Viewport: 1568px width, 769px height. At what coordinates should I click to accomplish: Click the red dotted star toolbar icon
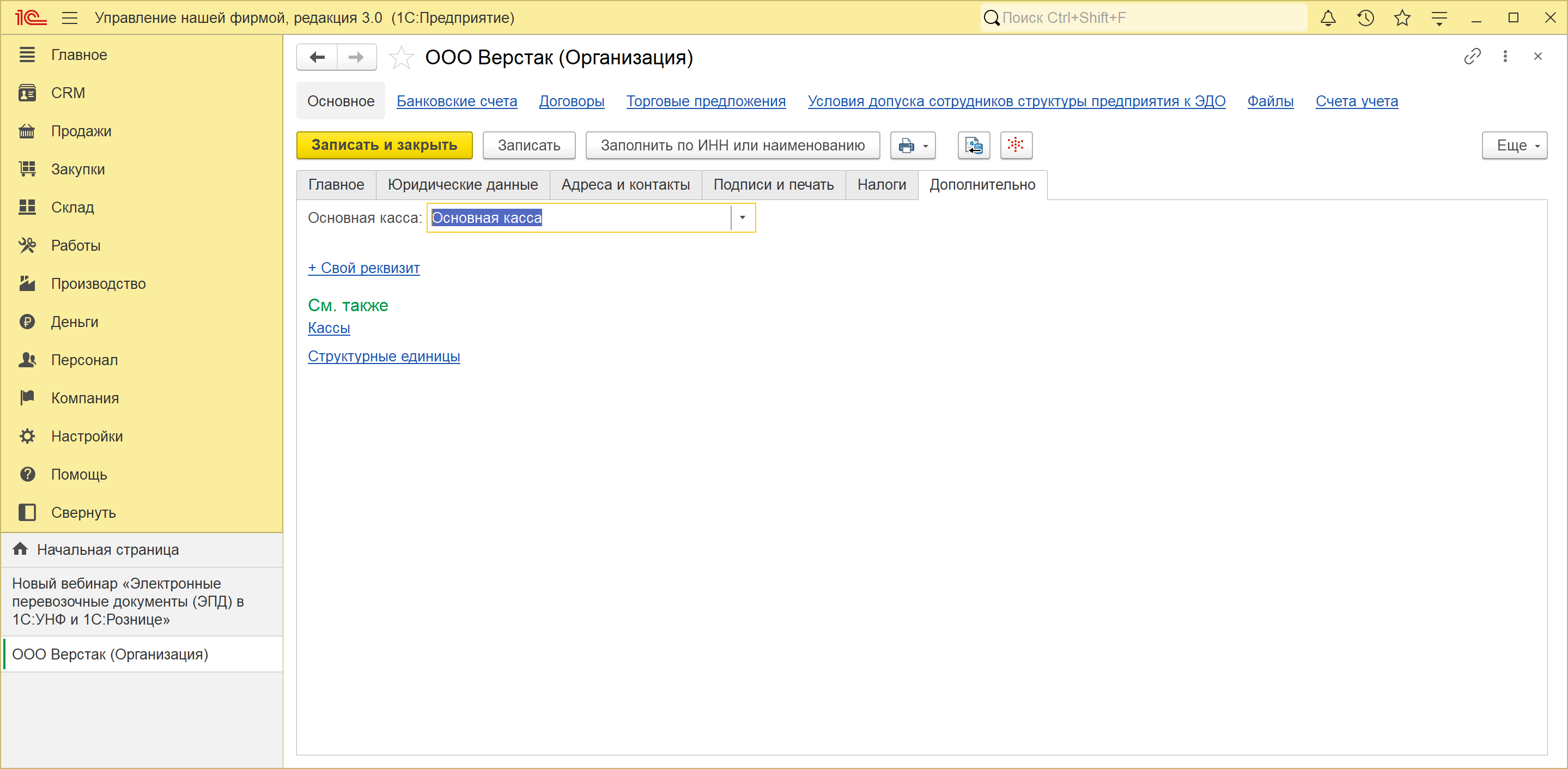point(1016,146)
